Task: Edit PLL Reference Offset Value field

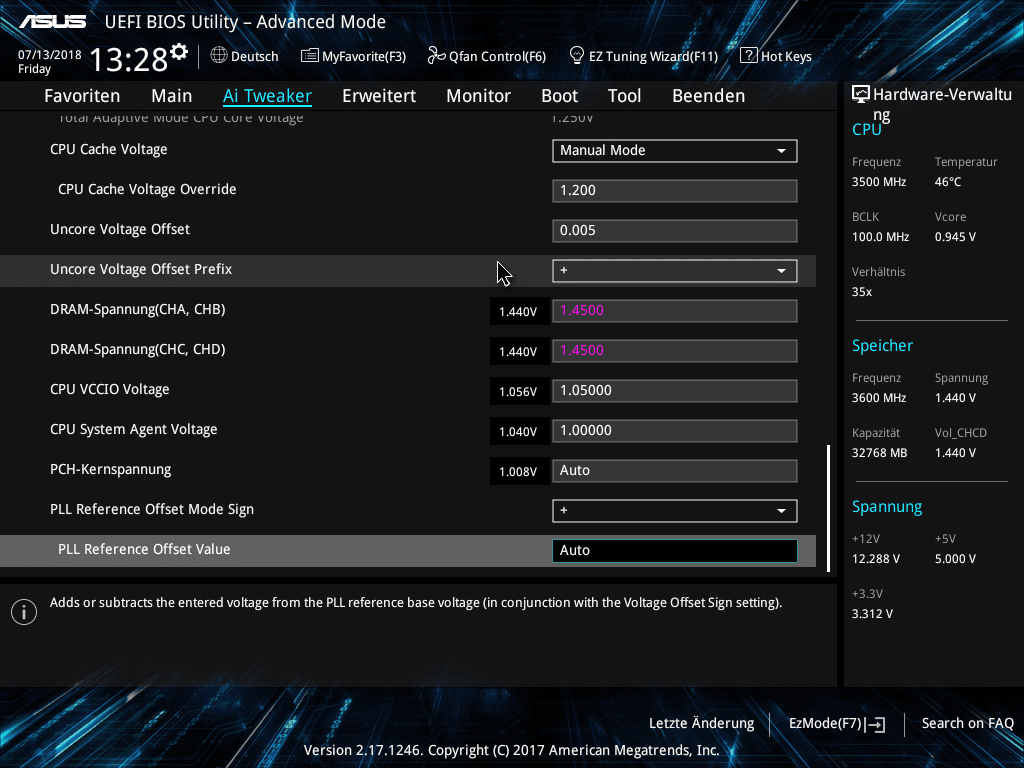Action: pyautogui.click(x=675, y=551)
